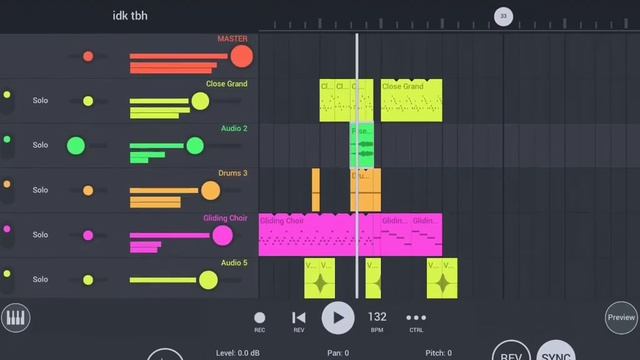Click the Audio 5 pan knob

pos(88,280)
